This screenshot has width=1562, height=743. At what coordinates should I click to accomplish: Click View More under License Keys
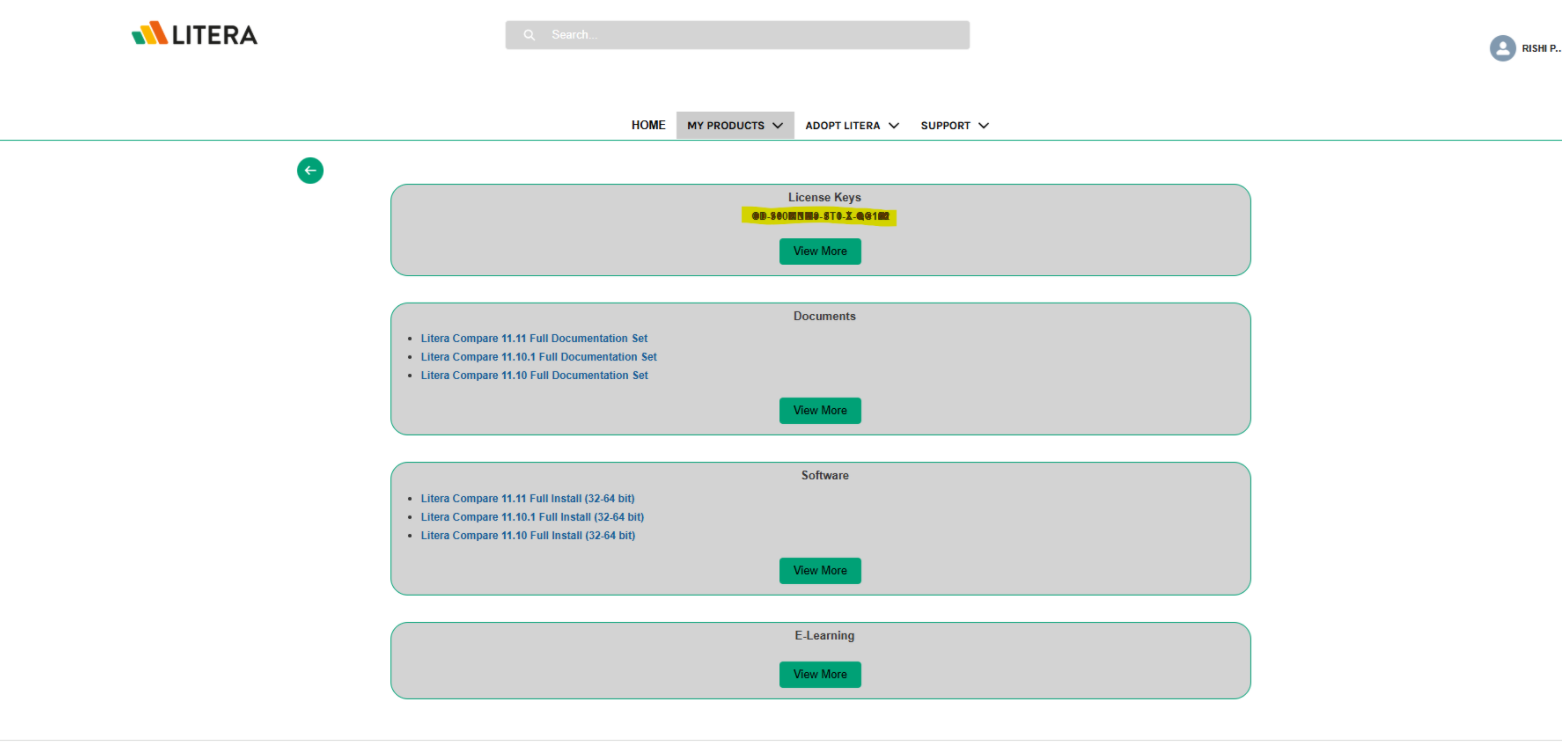[820, 251]
